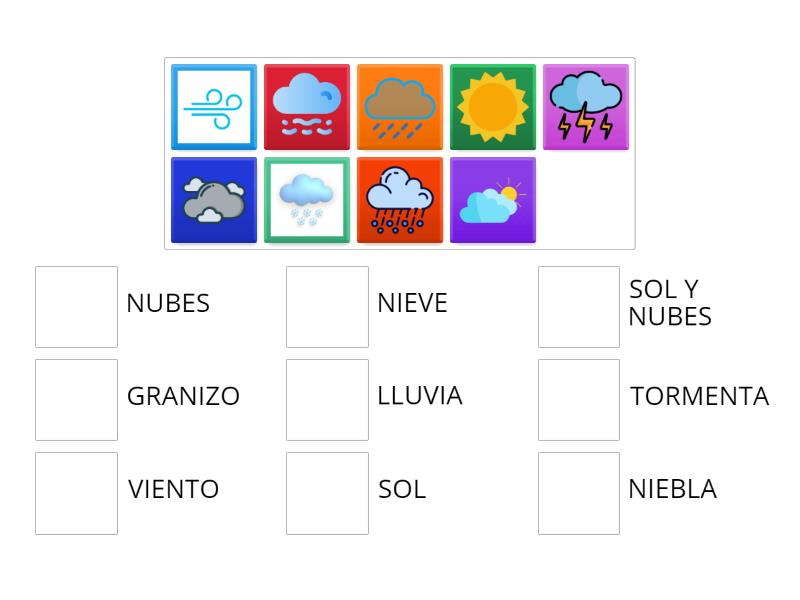
Task: Click the empty box beside SOL
Action: coord(327,492)
